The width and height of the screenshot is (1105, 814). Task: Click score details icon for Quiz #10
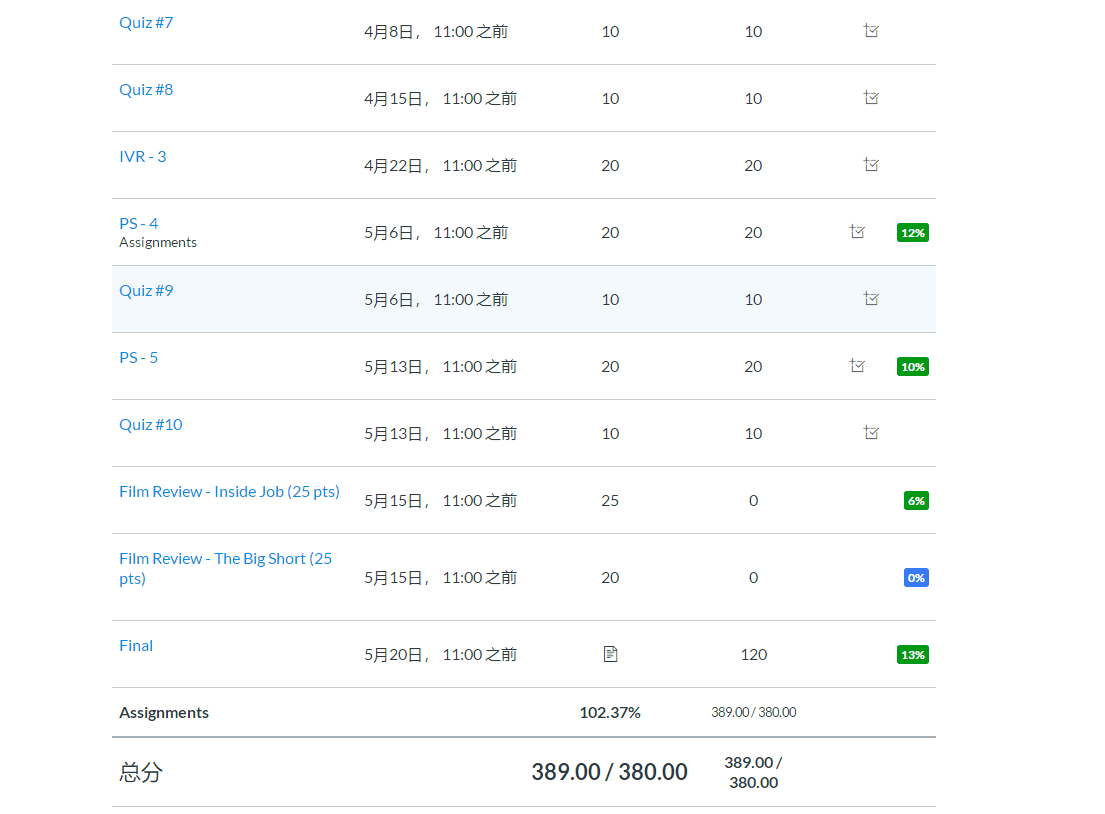[x=871, y=433]
